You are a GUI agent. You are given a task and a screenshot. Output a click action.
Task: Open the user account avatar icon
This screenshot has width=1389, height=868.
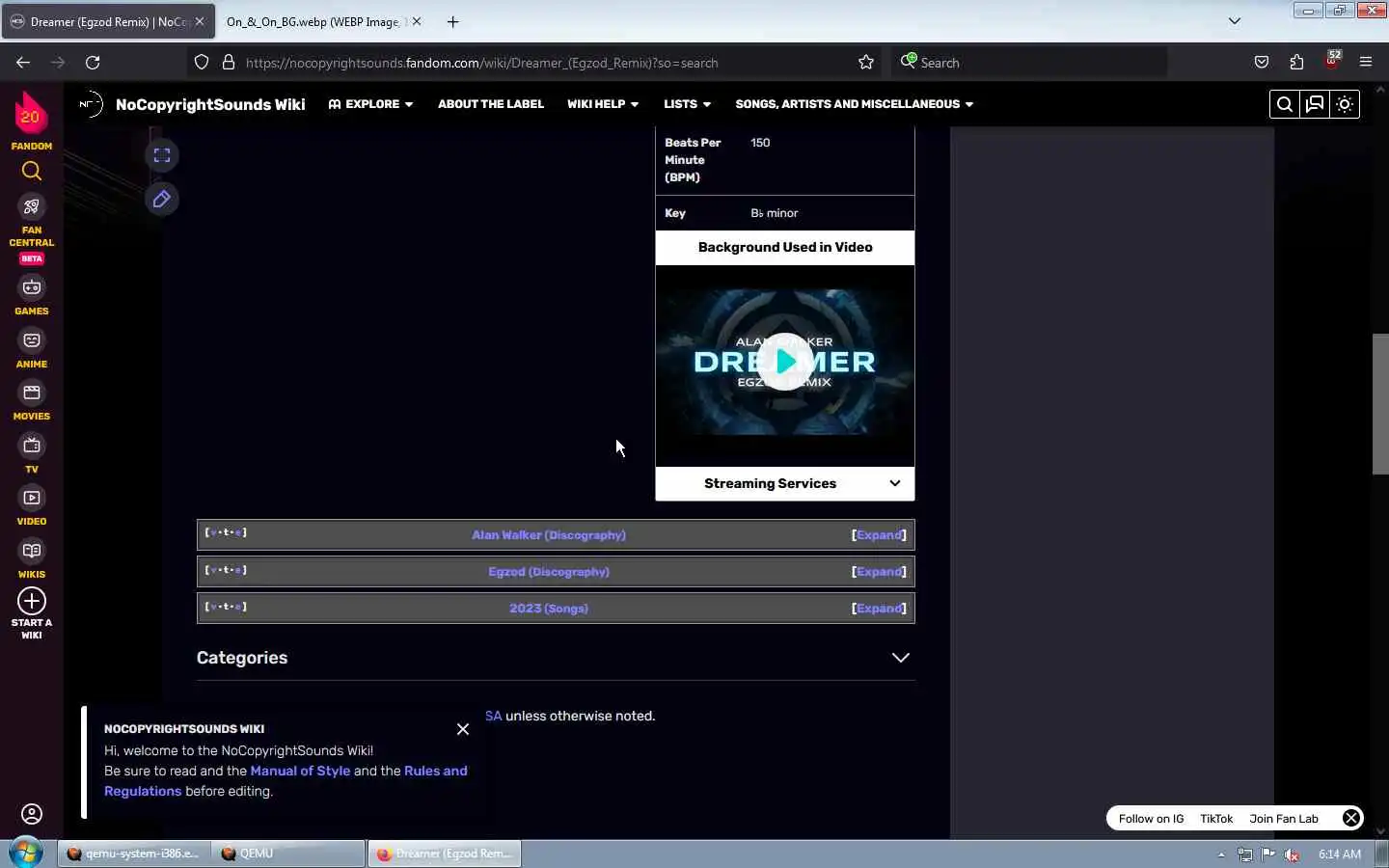coord(32,814)
